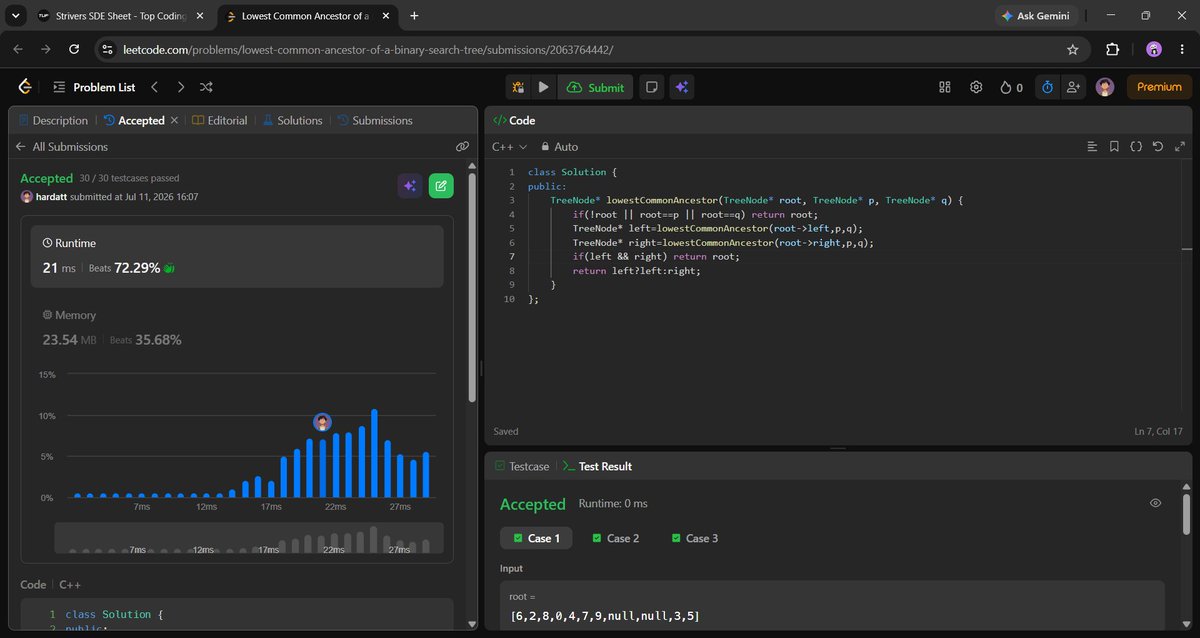Viewport: 1200px width, 638px height.
Task: Open browser extensions puzzle icon
Action: [x=1113, y=49]
